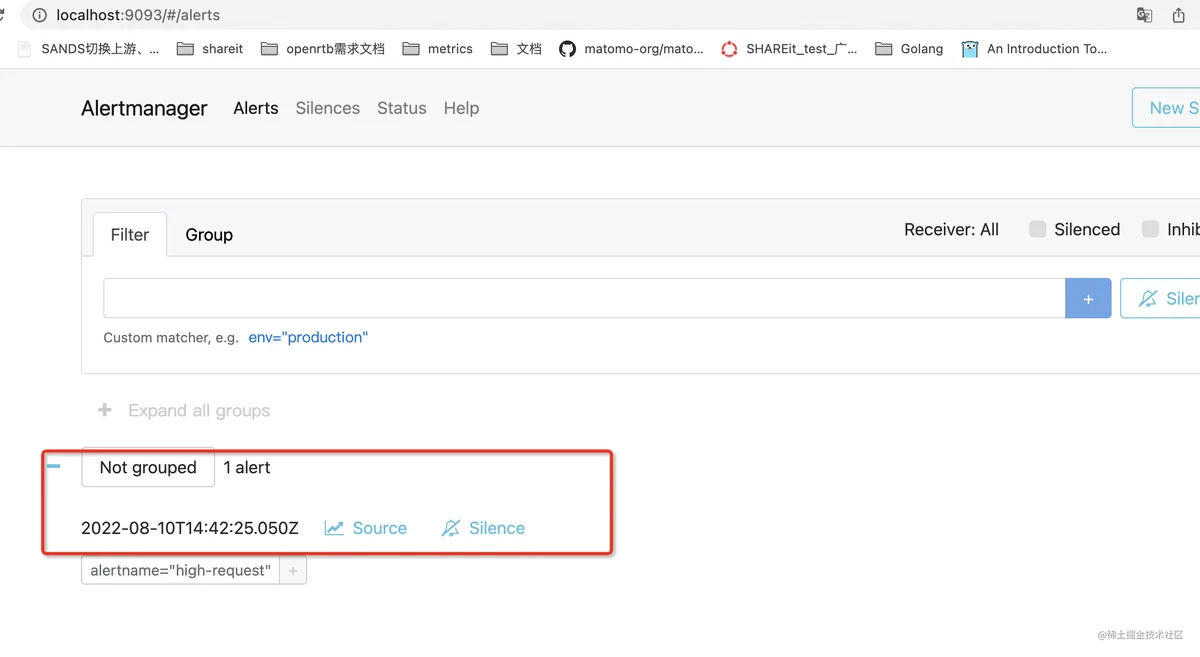Open the Silences navigation item
The height and width of the screenshot is (657, 1200).
click(x=328, y=108)
